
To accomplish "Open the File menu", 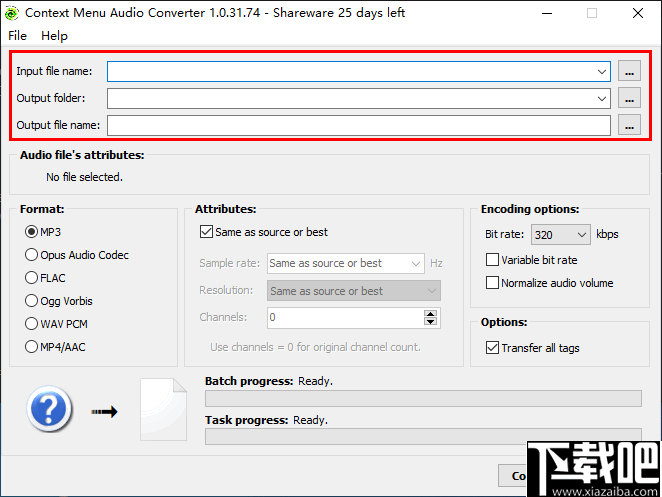I will [x=17, y=36].
